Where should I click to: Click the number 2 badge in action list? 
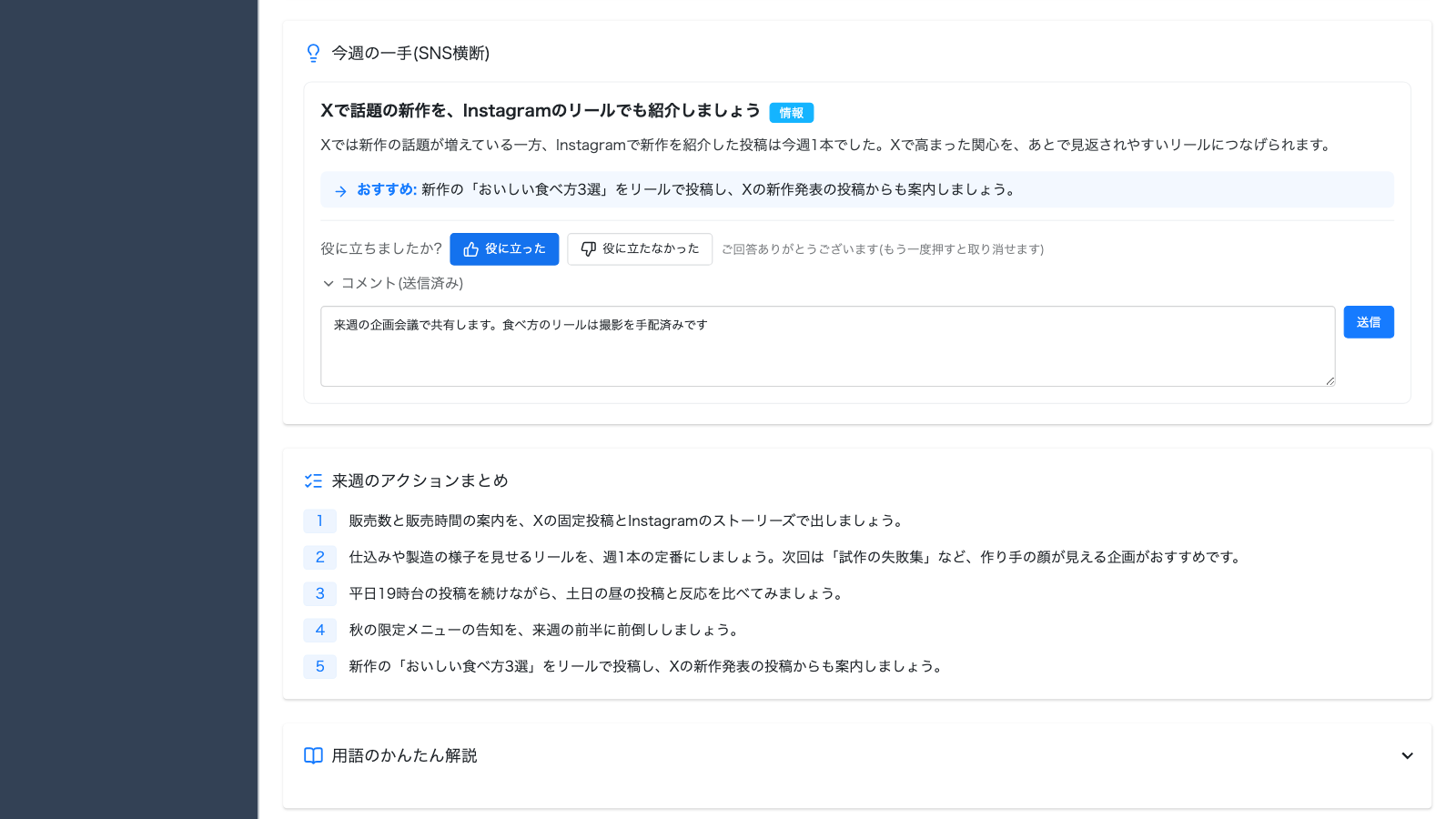pos(319,557)
